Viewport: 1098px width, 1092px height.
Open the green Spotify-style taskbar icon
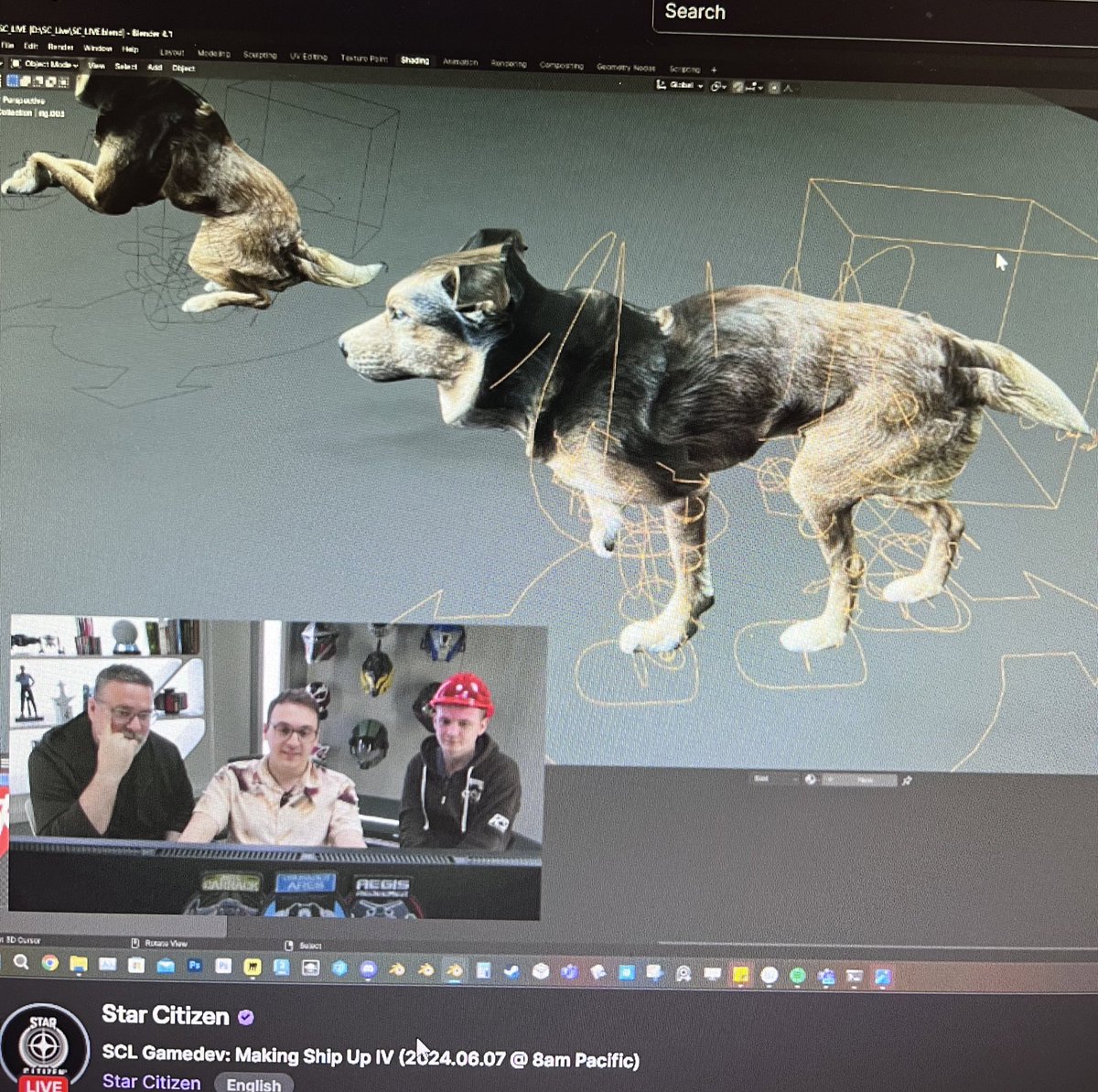pos(796,976)
